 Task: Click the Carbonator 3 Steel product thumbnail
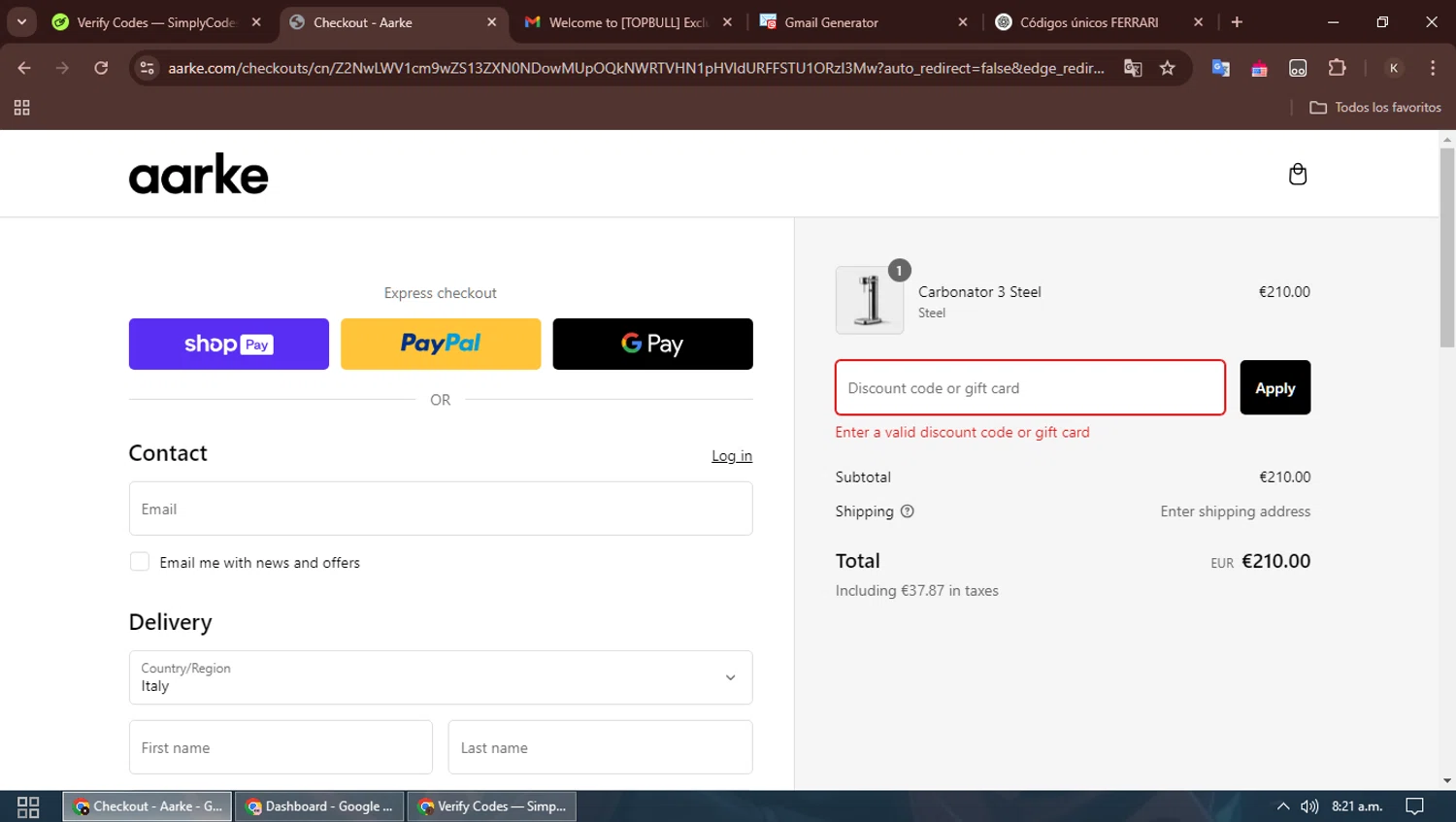[x=870, y=301]
